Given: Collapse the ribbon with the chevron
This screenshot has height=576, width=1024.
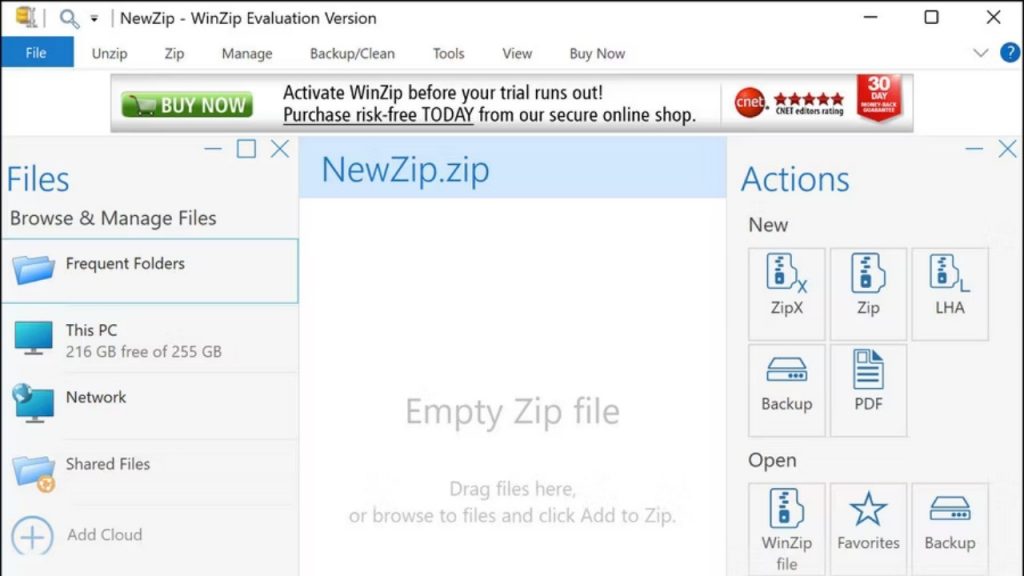Looking at the screenshot, I should [x=980, y=53].
